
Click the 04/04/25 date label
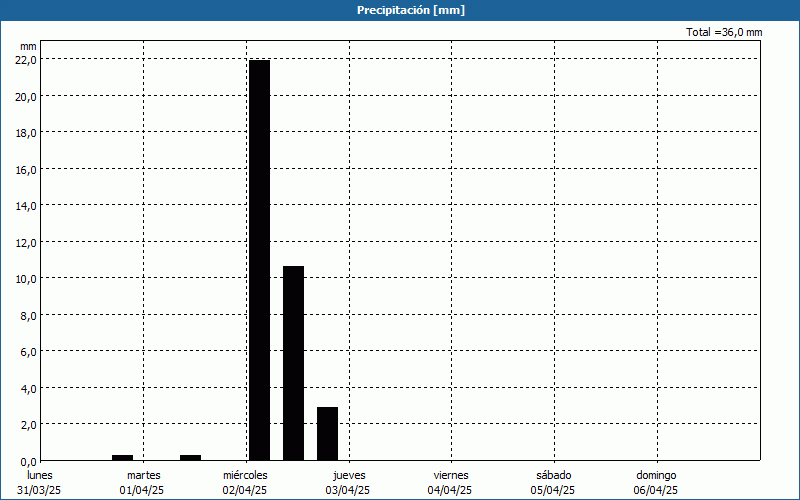[450, 491]
